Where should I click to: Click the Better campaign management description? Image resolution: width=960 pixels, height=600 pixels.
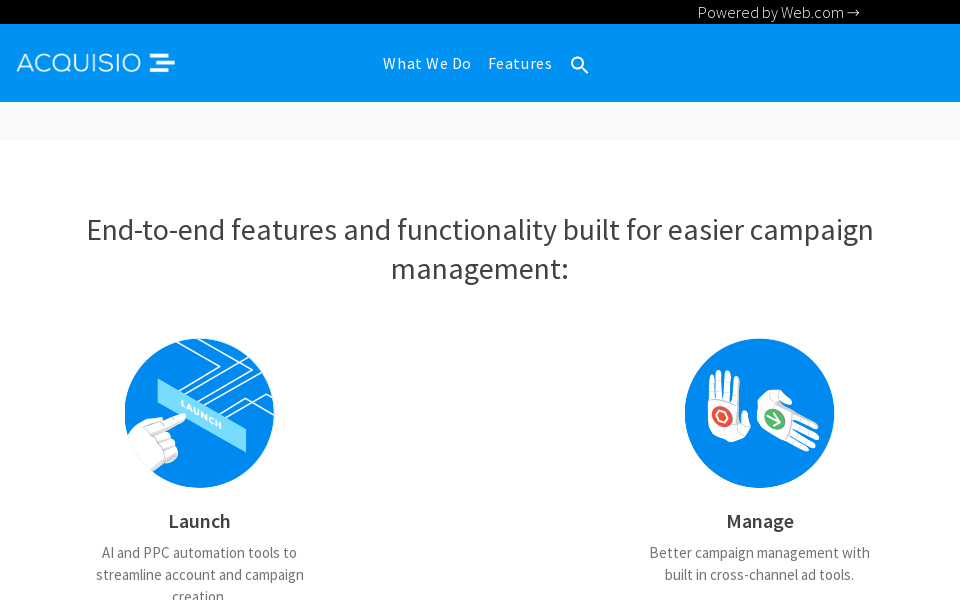[759, 564]
